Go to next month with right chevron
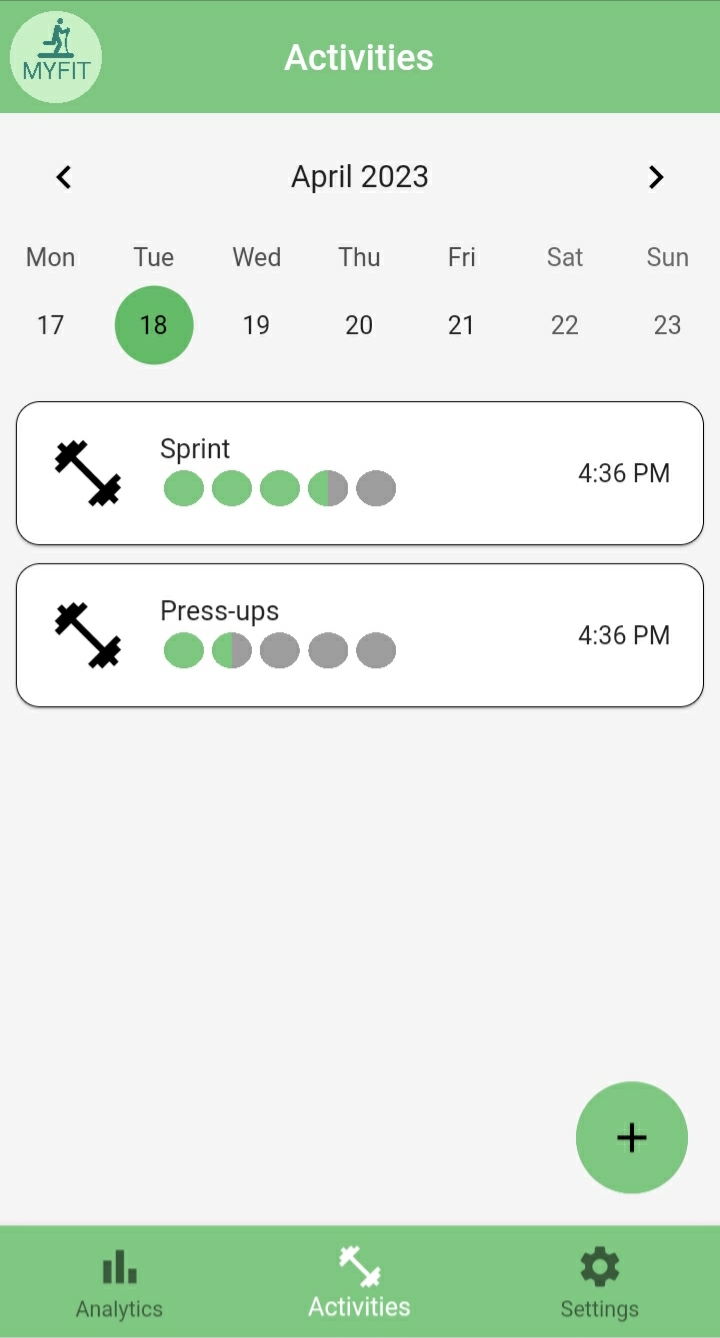720x1338 pixels. pos(656,177)
